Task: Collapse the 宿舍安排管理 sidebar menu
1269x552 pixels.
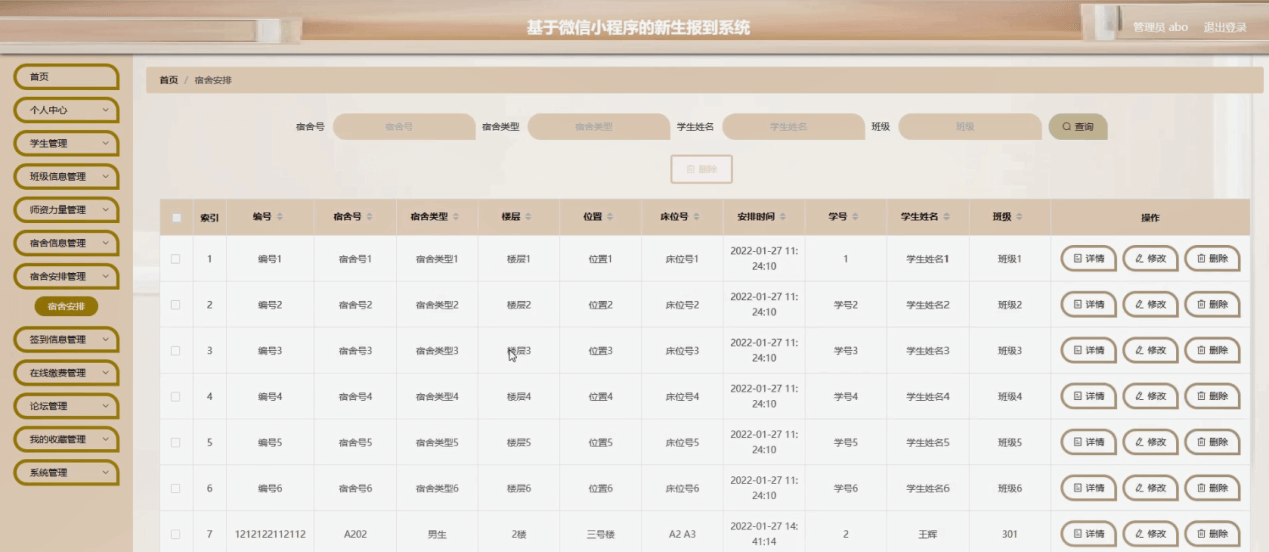Action: (66, 276)
